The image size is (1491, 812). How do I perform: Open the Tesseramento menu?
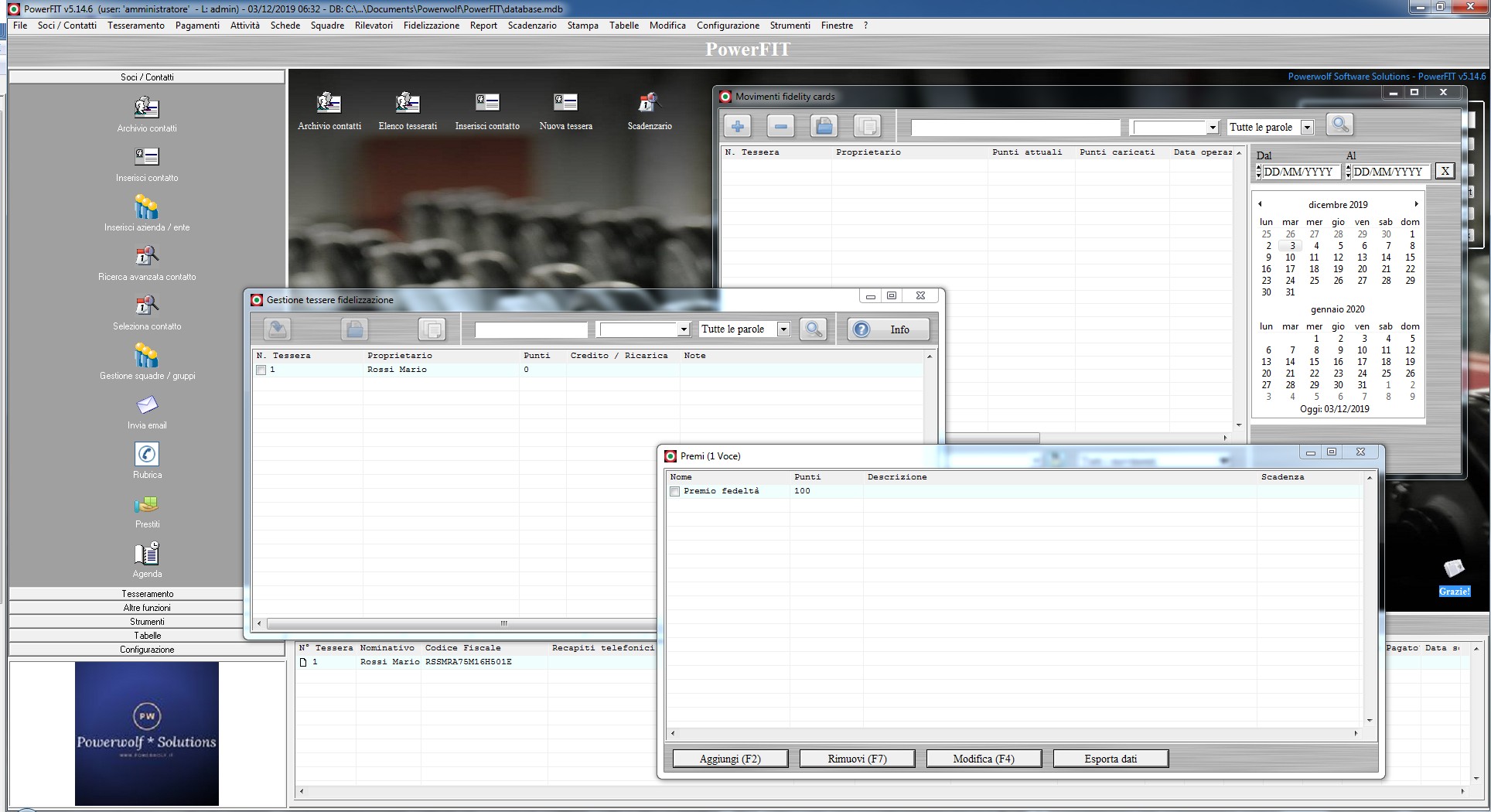[x=136, y=26]
